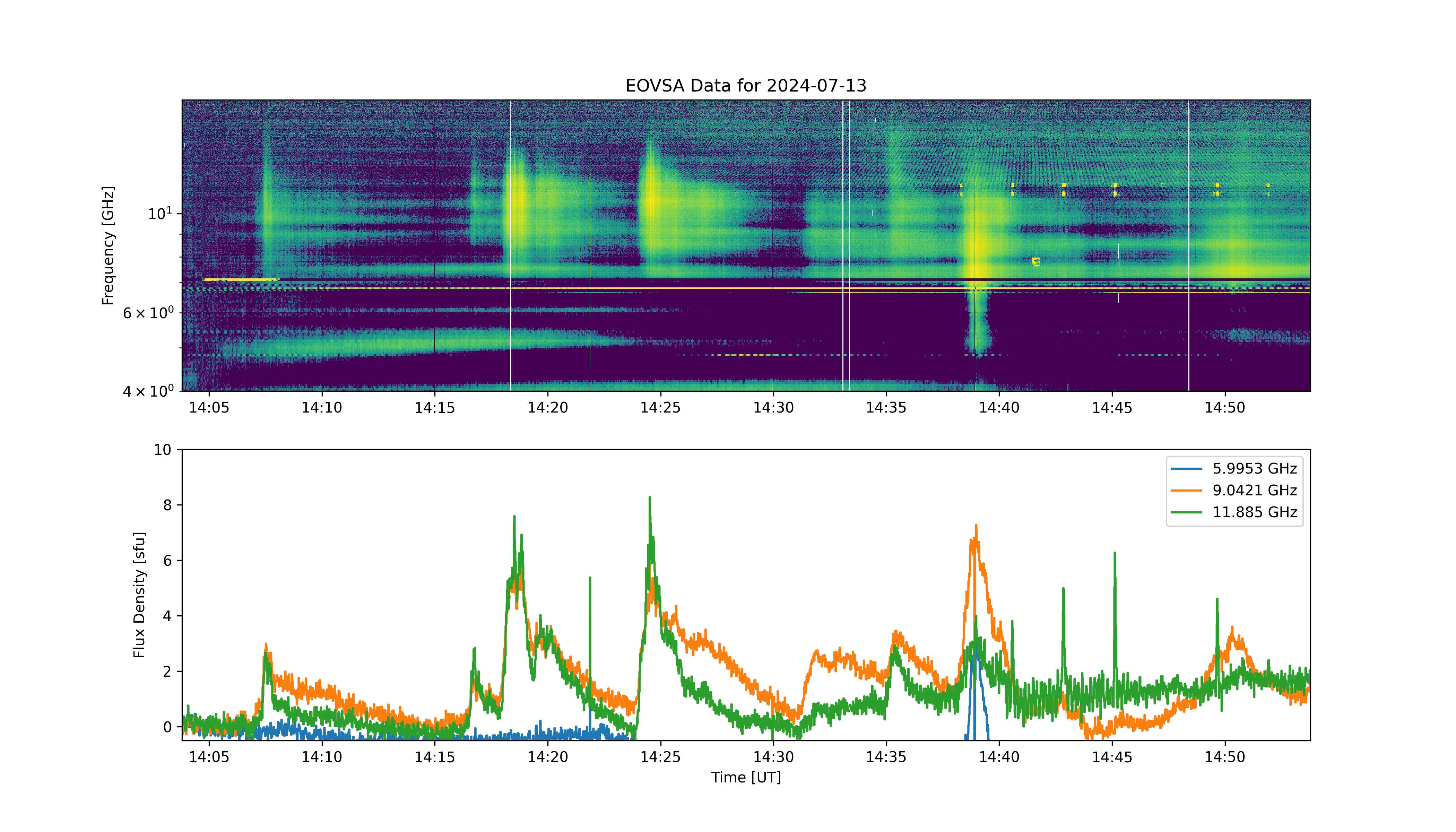1456x832 pixels.
Task: Click the green 11.885 GHz legend line
Action: (x=1187, y=512)
